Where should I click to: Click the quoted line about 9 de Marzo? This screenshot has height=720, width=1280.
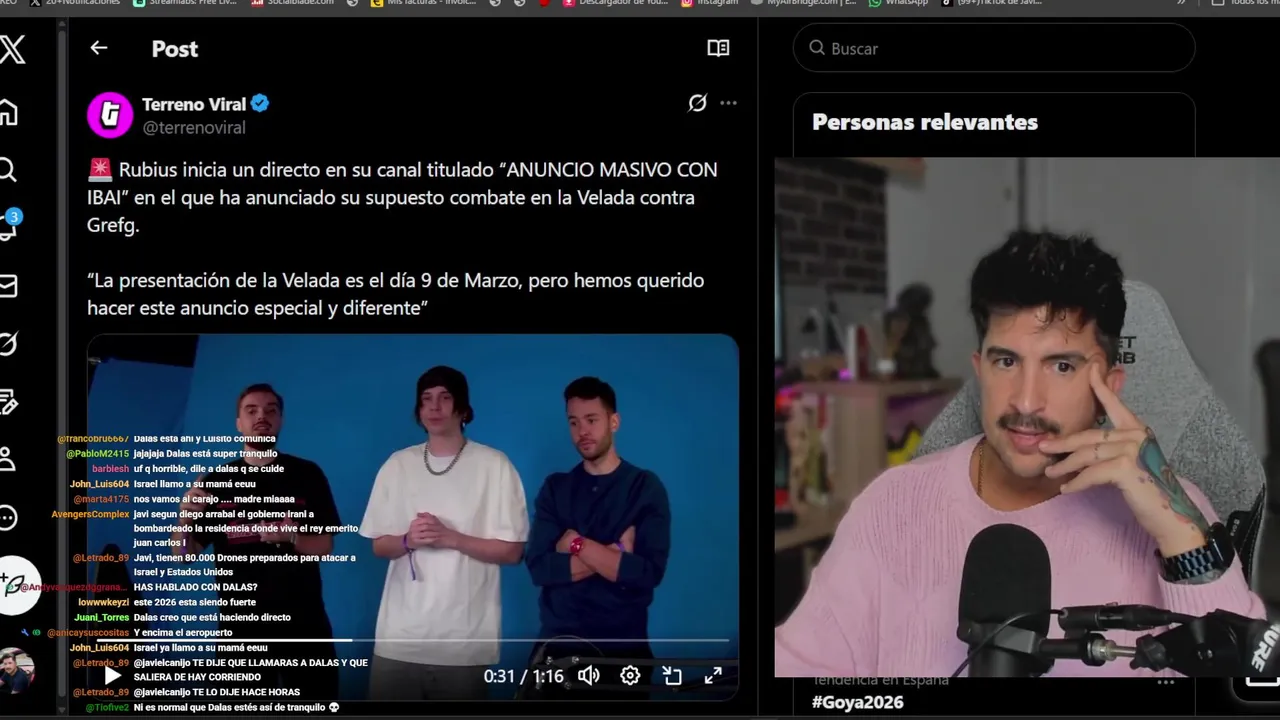(396, 294)
